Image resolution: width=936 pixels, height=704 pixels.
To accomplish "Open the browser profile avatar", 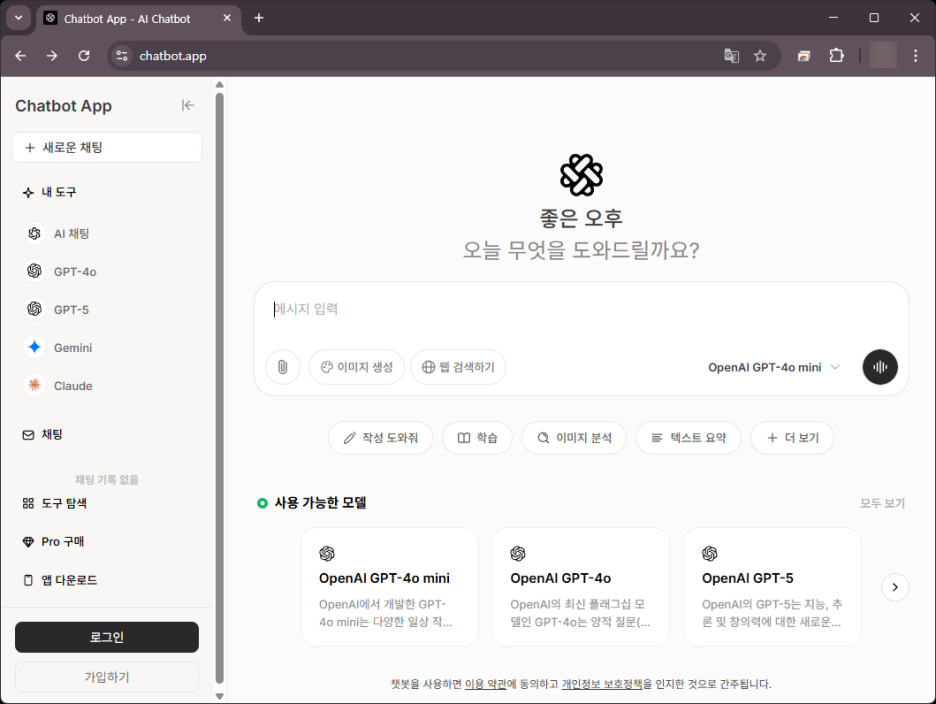I will pos(883,56).
